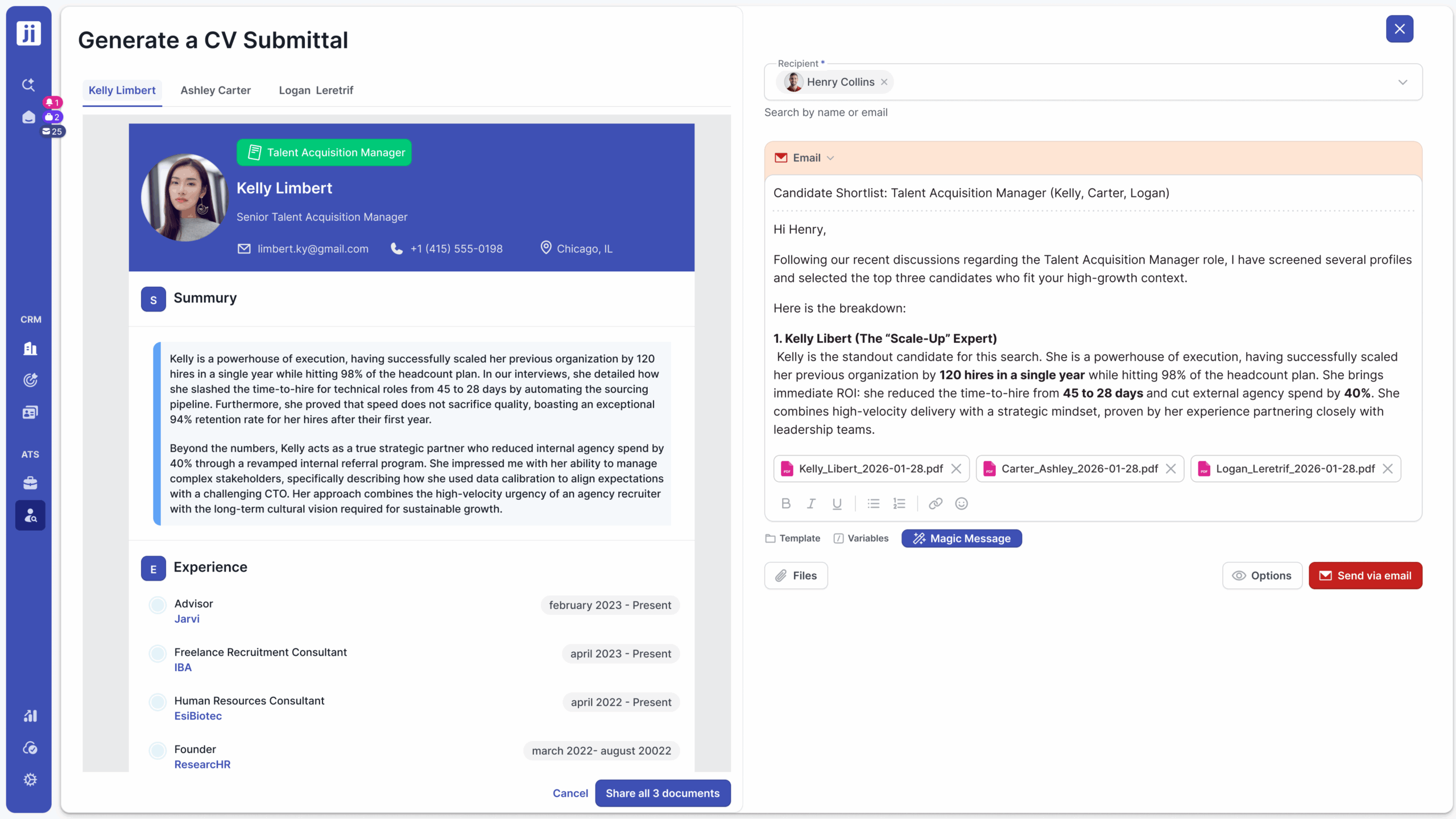Click the bold formatting icon

pos(786,503)
